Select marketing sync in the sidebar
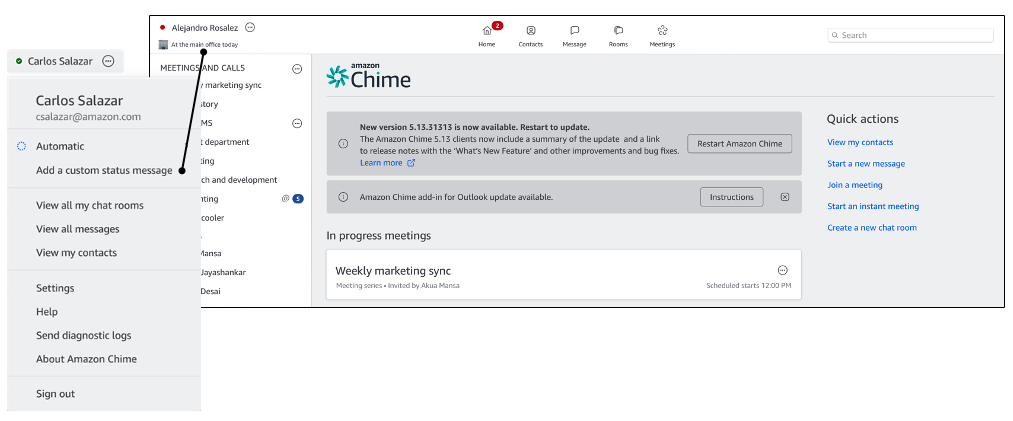Image resolution: width=1013 pixels, height=421 pixels. click(x=231, y=85)
